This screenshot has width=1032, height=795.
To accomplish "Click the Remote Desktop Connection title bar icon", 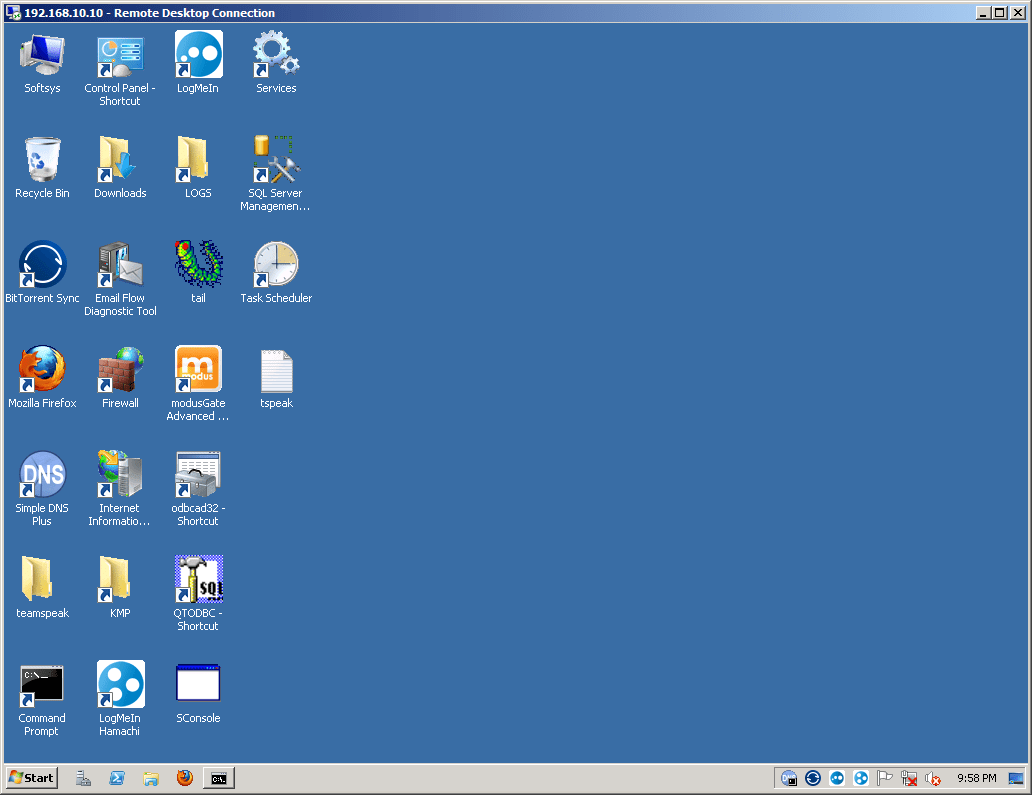I will pyautogui.click(x=13, y=13).
